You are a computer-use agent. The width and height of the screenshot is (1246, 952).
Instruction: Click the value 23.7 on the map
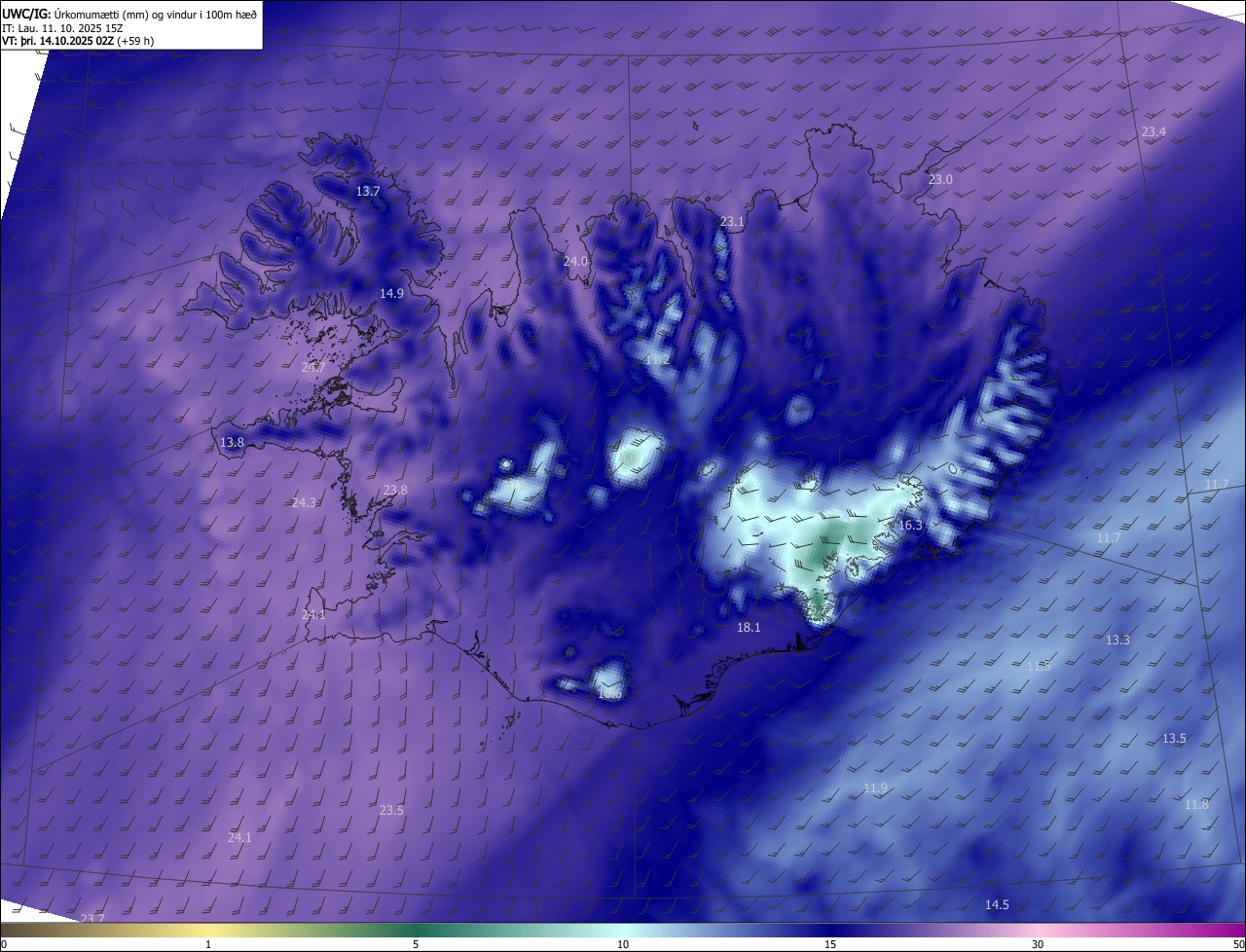(x=92, y=919)
